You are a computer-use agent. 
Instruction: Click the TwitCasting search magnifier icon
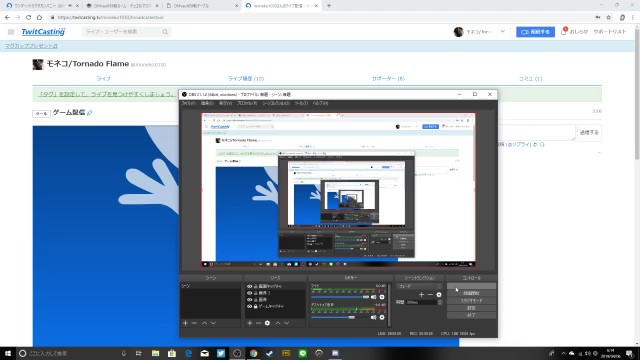tap(165, 32)
